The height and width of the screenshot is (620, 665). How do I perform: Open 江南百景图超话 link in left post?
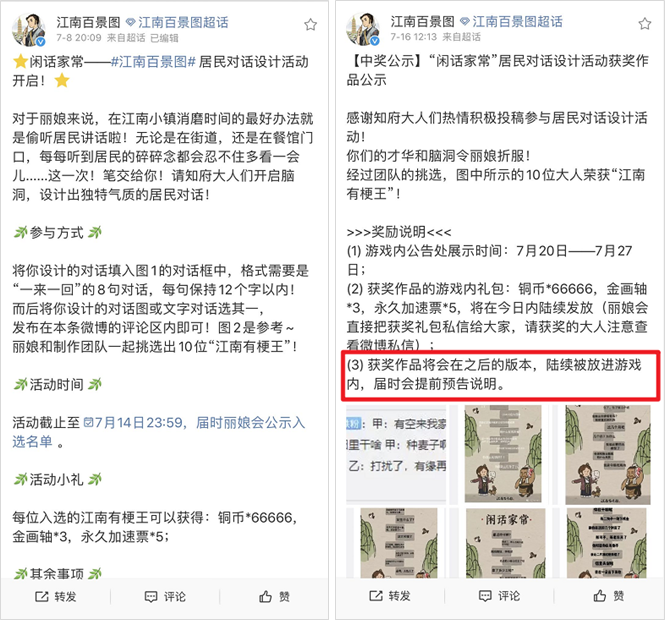(x=178, y=22)
